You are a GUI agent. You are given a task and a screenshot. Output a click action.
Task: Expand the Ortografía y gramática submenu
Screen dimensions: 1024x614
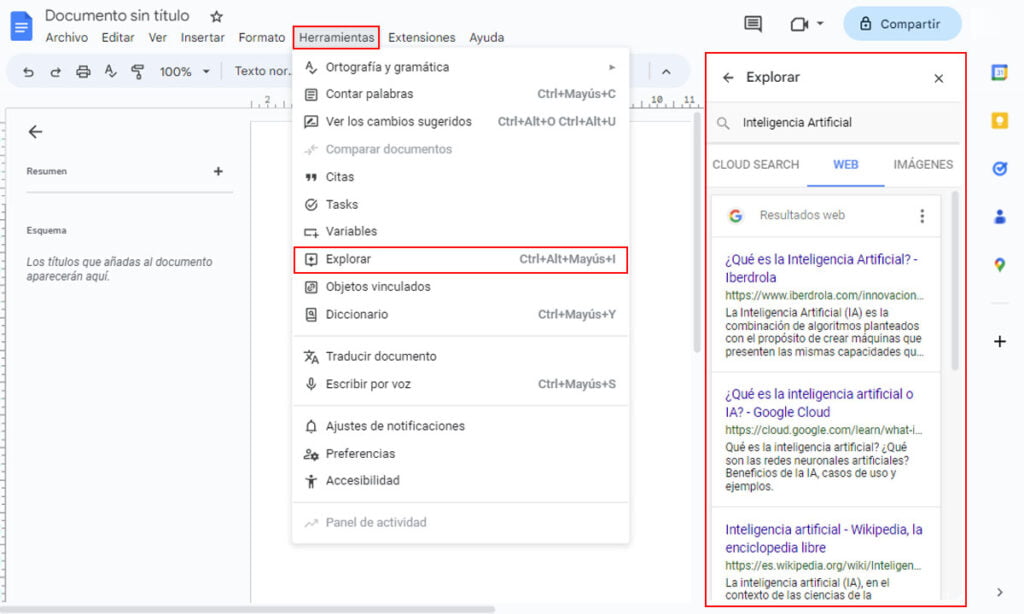coord(612,67)
